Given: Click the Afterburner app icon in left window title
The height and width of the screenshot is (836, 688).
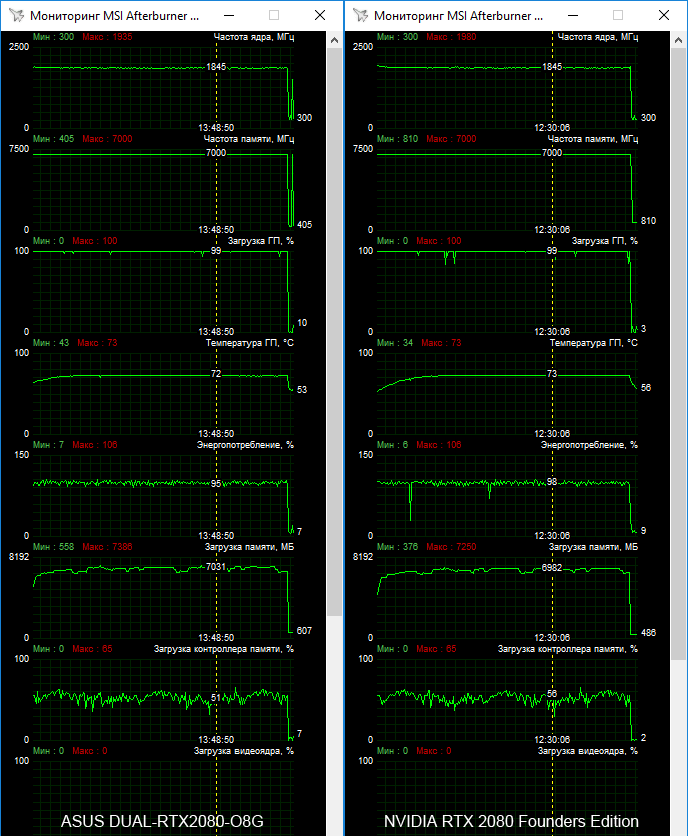Looking at the screenshot, I should pyautogui.click(x=17, y=15).
